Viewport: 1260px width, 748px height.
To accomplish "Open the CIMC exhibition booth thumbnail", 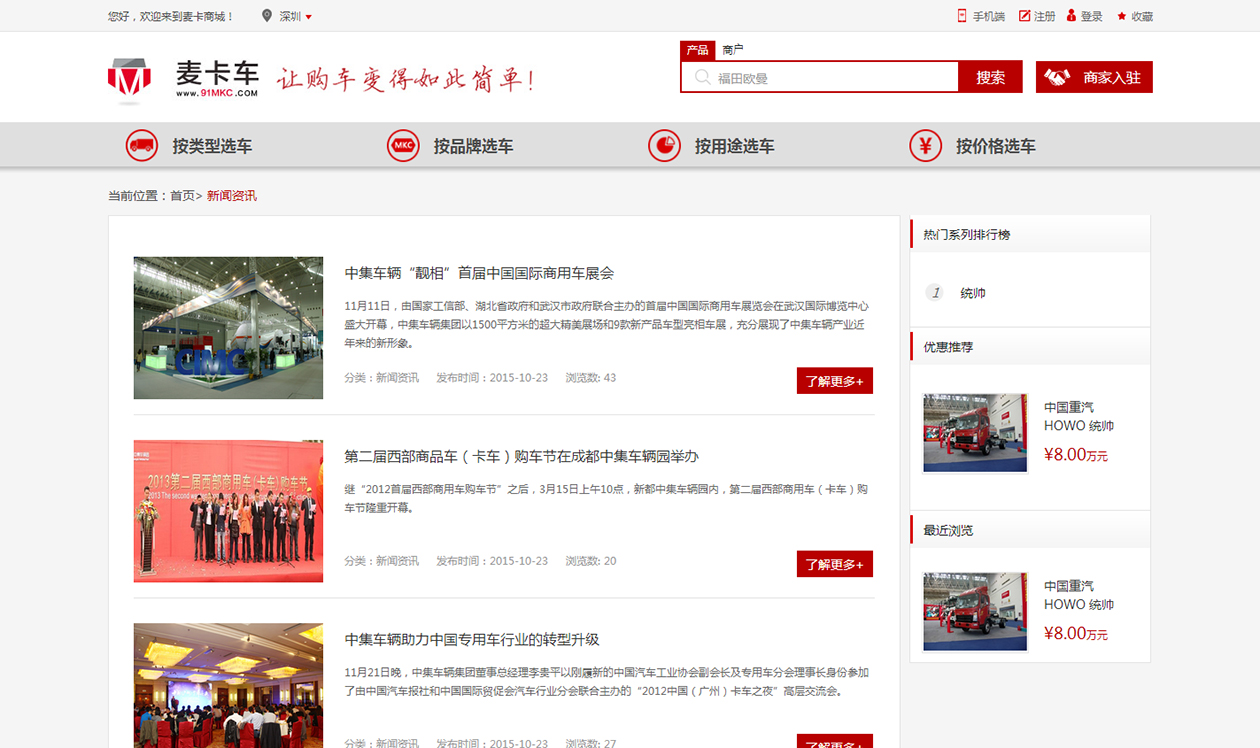I will click(228, 328).
